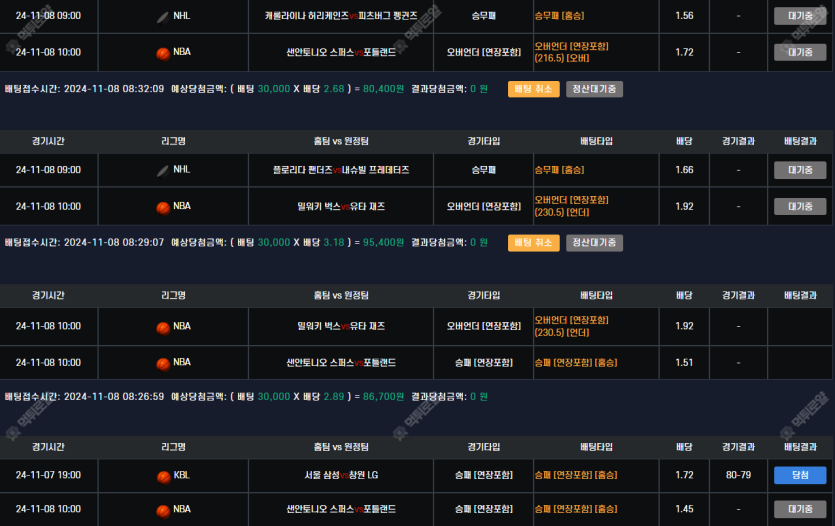
Task: Click the NBA basketball icon in the 1.51 odds San Antonio row
Action: click(x=163, y=363)
